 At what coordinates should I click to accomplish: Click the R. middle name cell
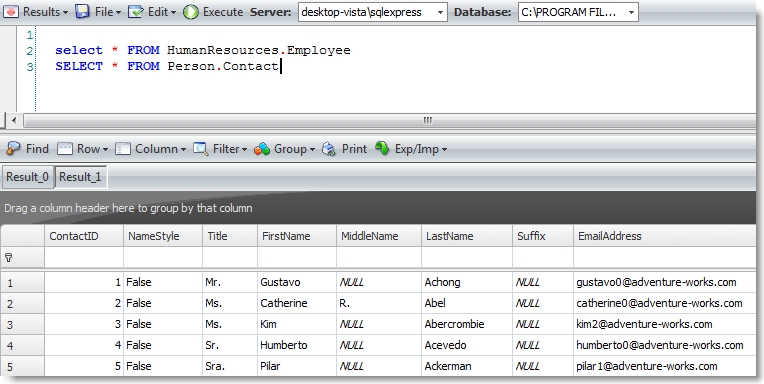point(379,303)
